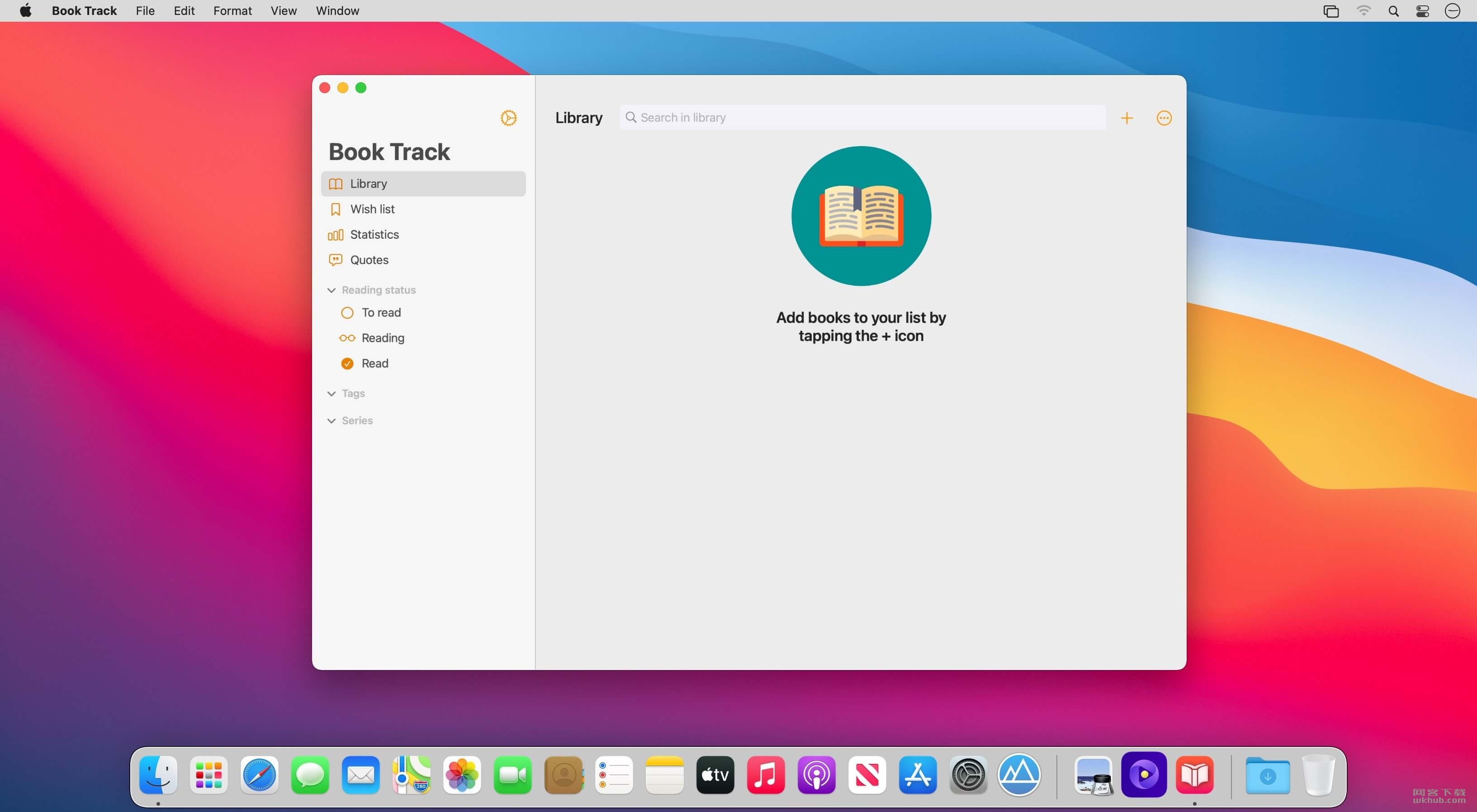This screenshot has height=812, width=1477.
Task: Open the Wish list section
Action: tap(423, 209)
